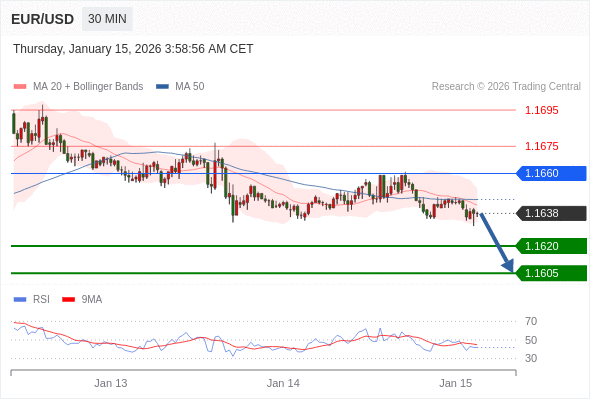Toggle the MA 50 legend label
The height and width of the screenshot is (400, 590).
[190, 87]
